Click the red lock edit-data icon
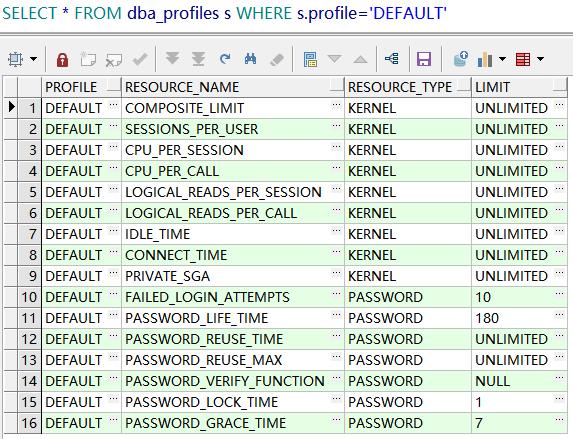The width and height of the screenshot is (573, 439). [62, 59]
